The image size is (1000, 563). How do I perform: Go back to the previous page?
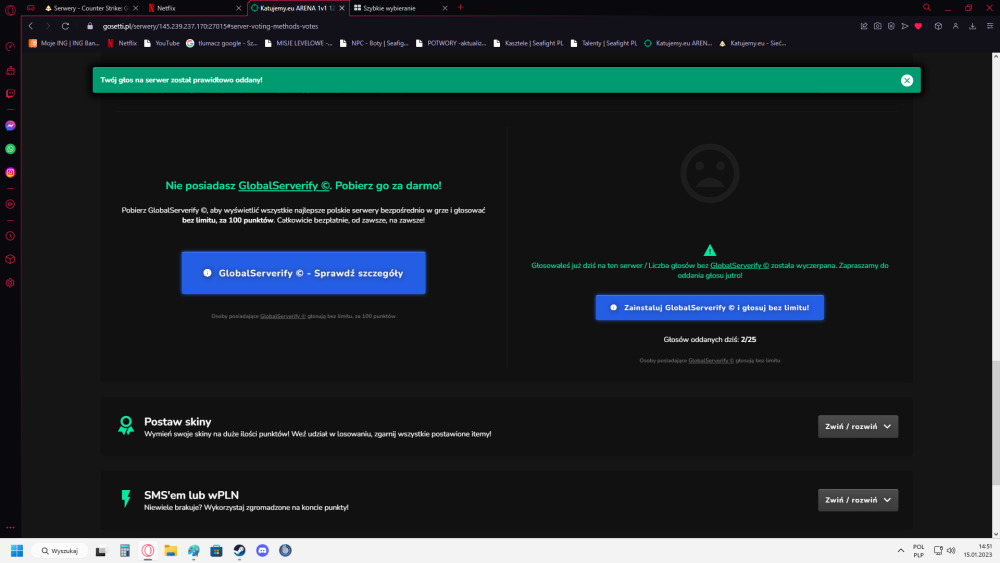(31, 26)
